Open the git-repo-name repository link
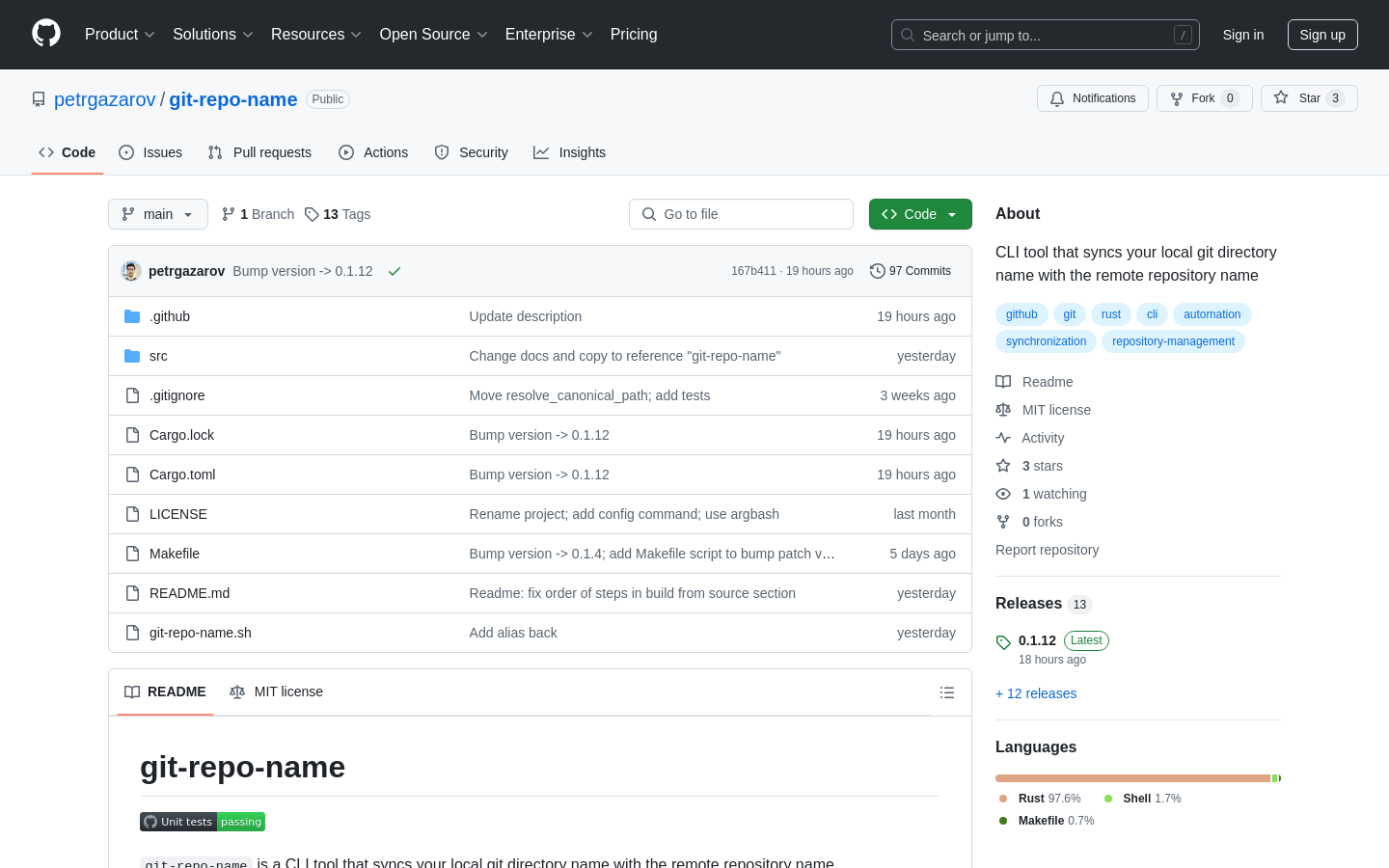 [x=233, y=99]
